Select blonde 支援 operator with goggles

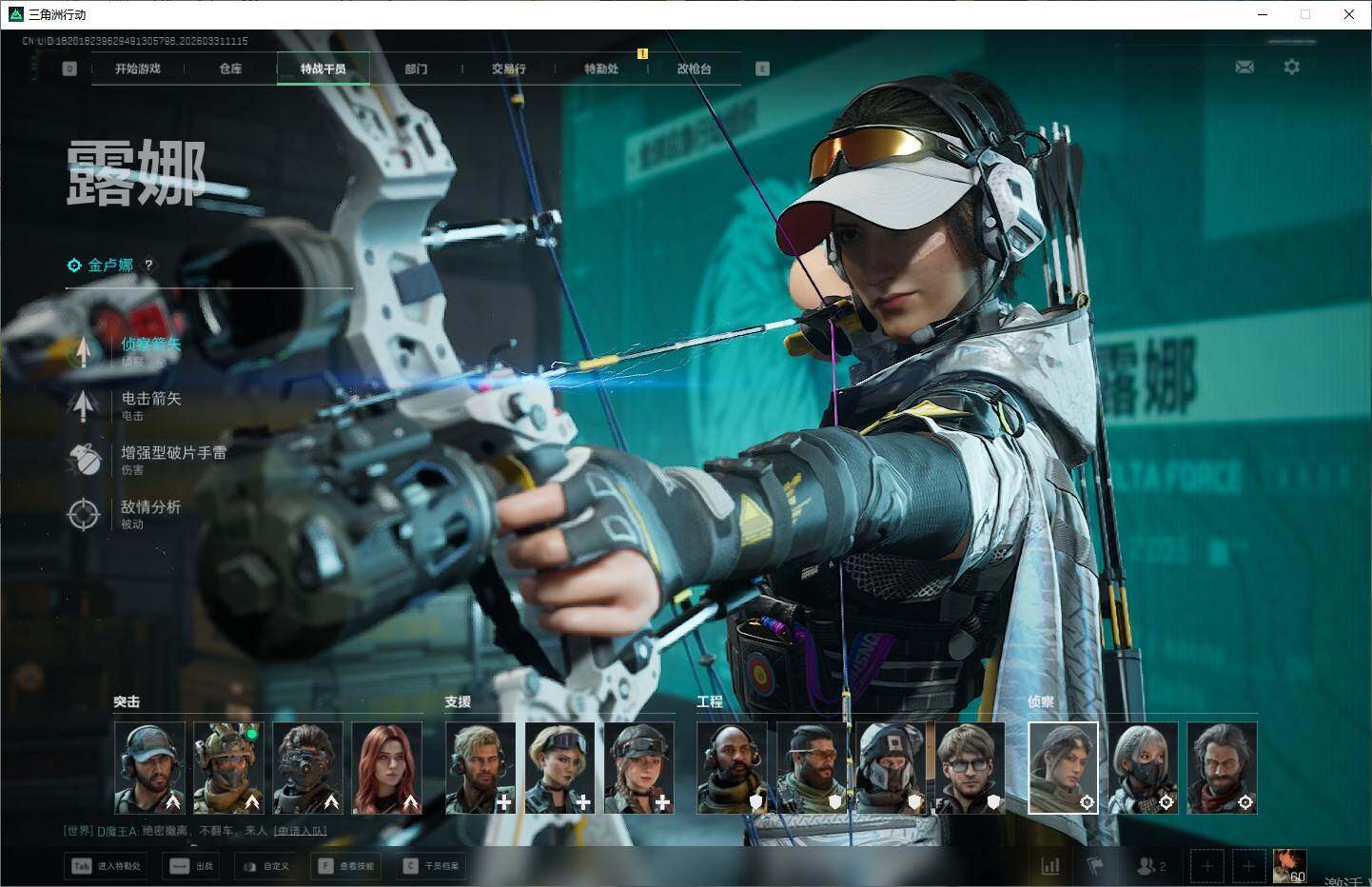pyautogui.click(x=559, y=768)
